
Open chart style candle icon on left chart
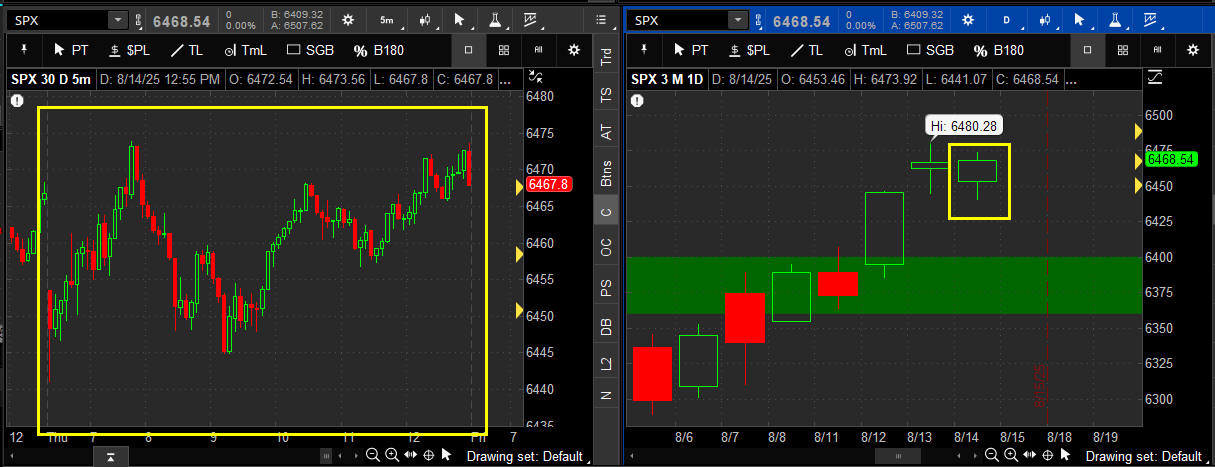click(427, 19)
